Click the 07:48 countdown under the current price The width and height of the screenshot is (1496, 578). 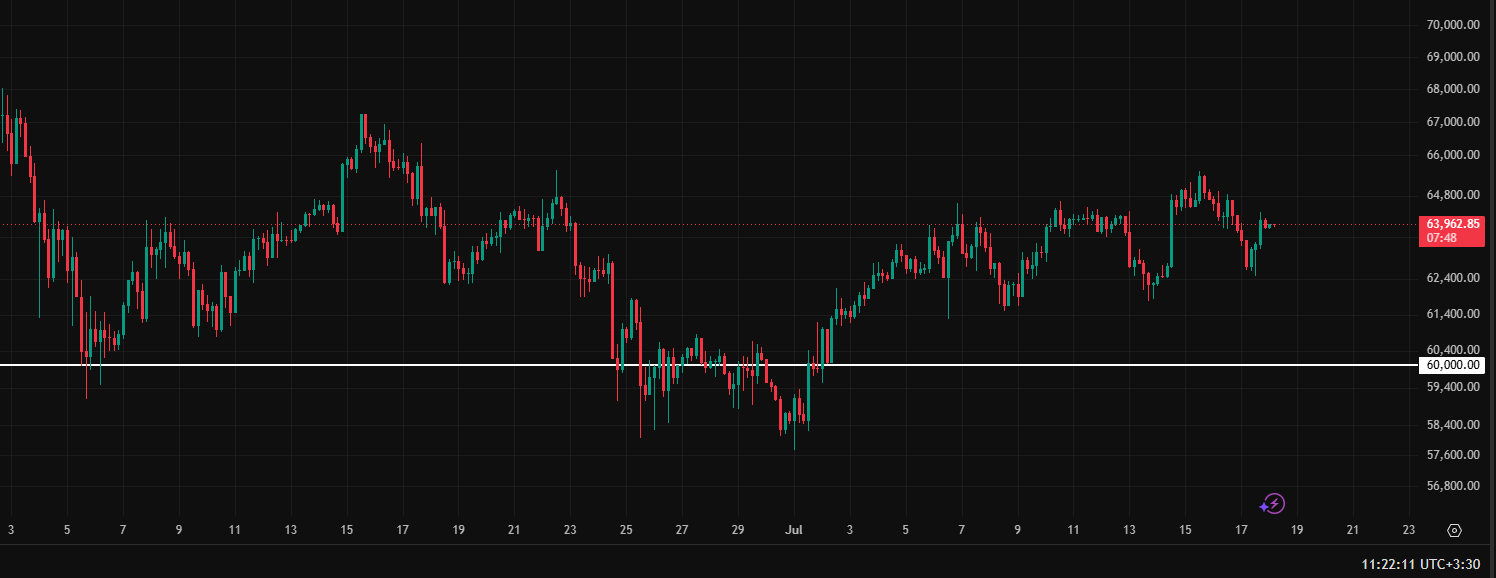1442,238
